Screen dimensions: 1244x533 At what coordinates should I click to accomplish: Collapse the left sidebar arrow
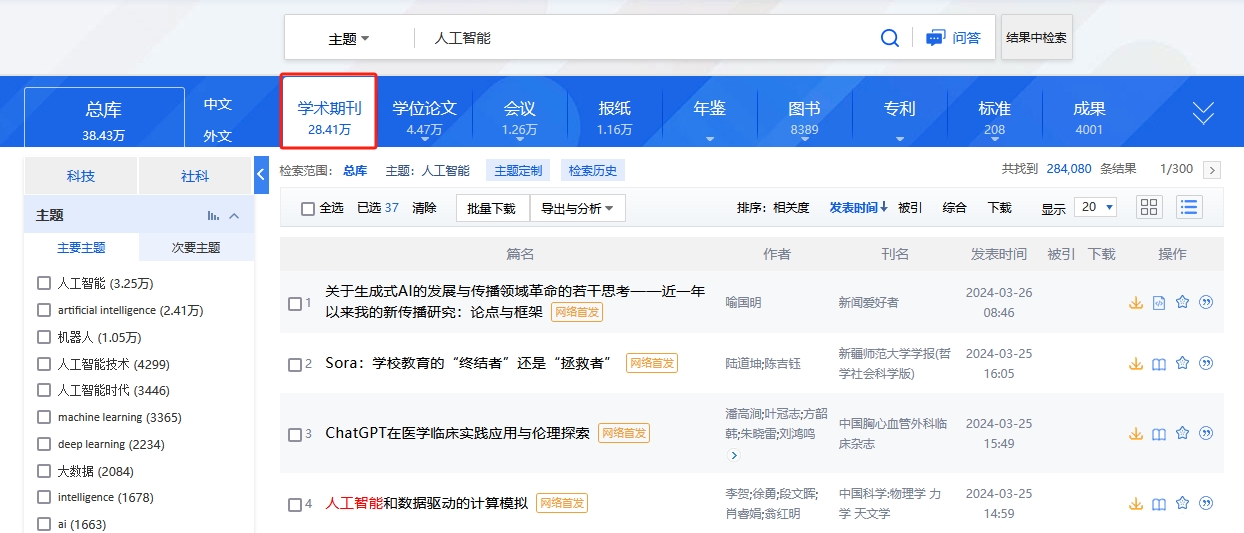262,174
